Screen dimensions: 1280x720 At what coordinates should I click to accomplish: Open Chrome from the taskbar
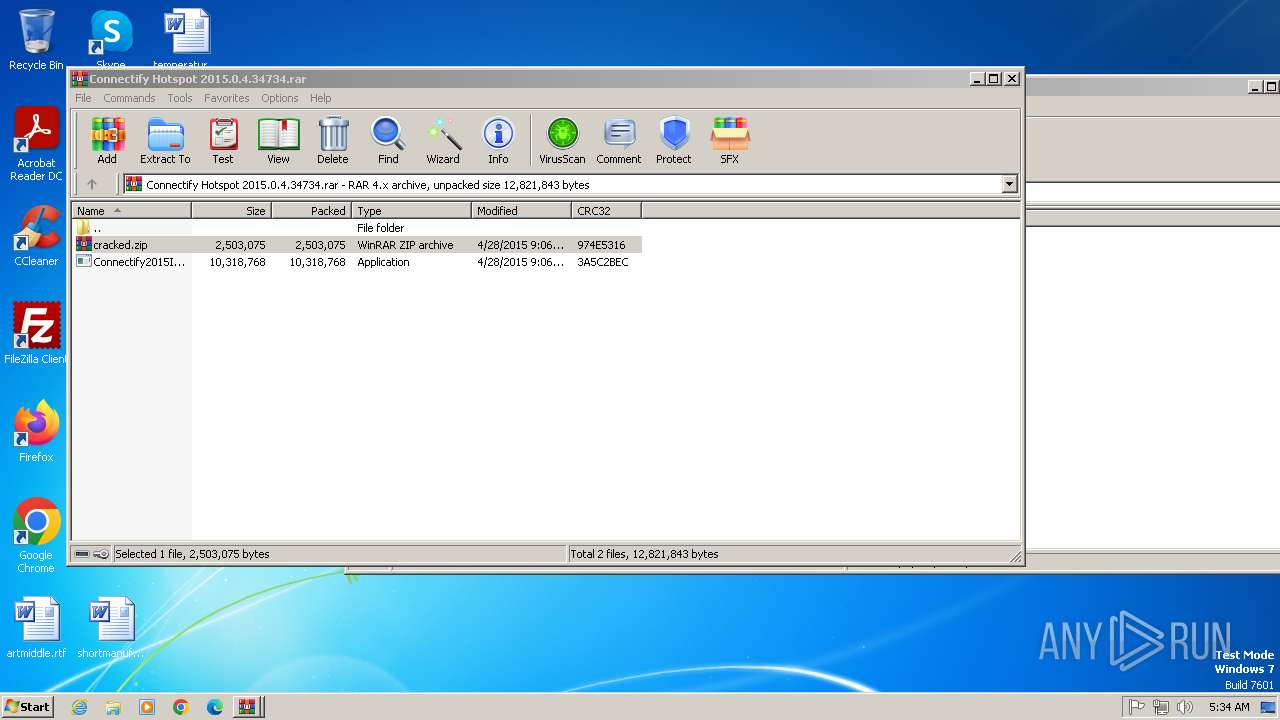coord(181,707)
